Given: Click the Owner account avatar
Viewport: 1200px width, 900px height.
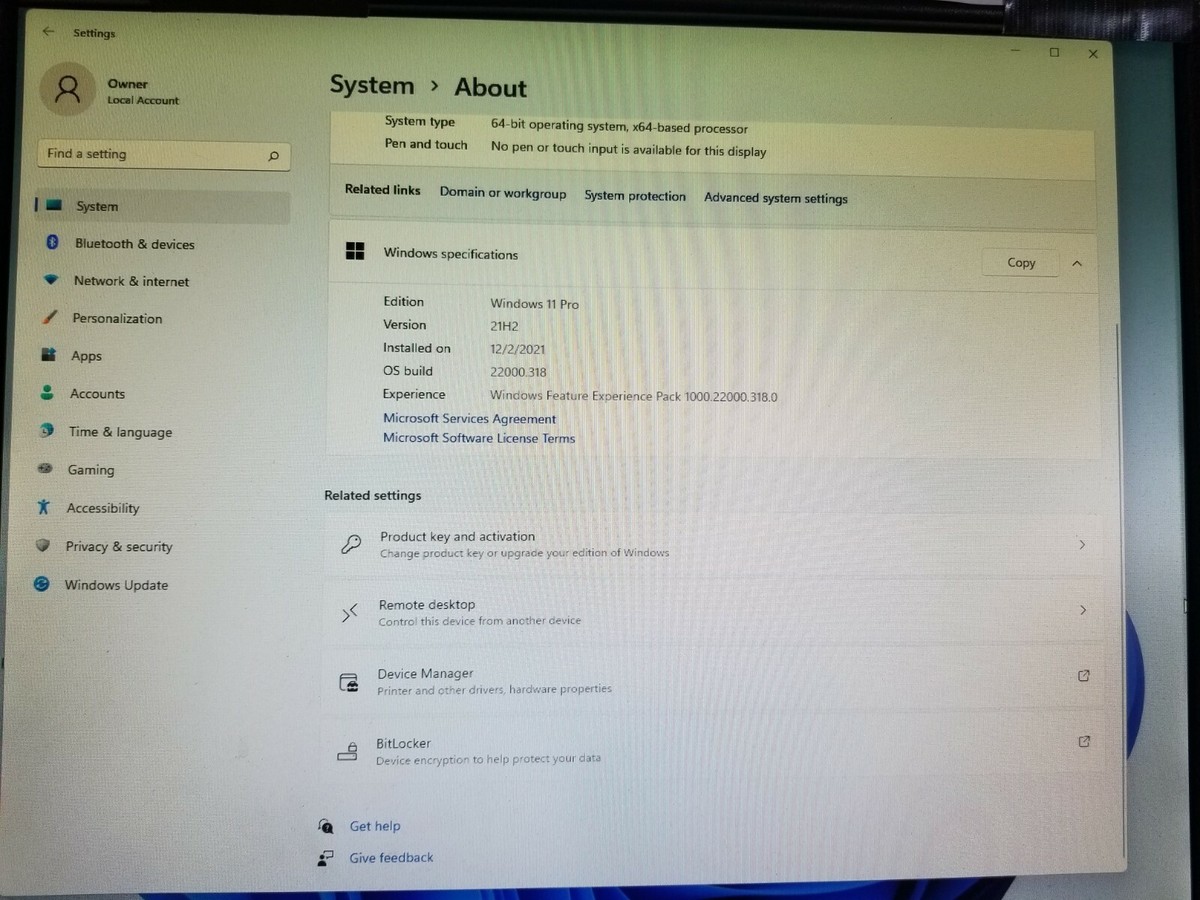Looking at the screenshot, I should point(68,90).
